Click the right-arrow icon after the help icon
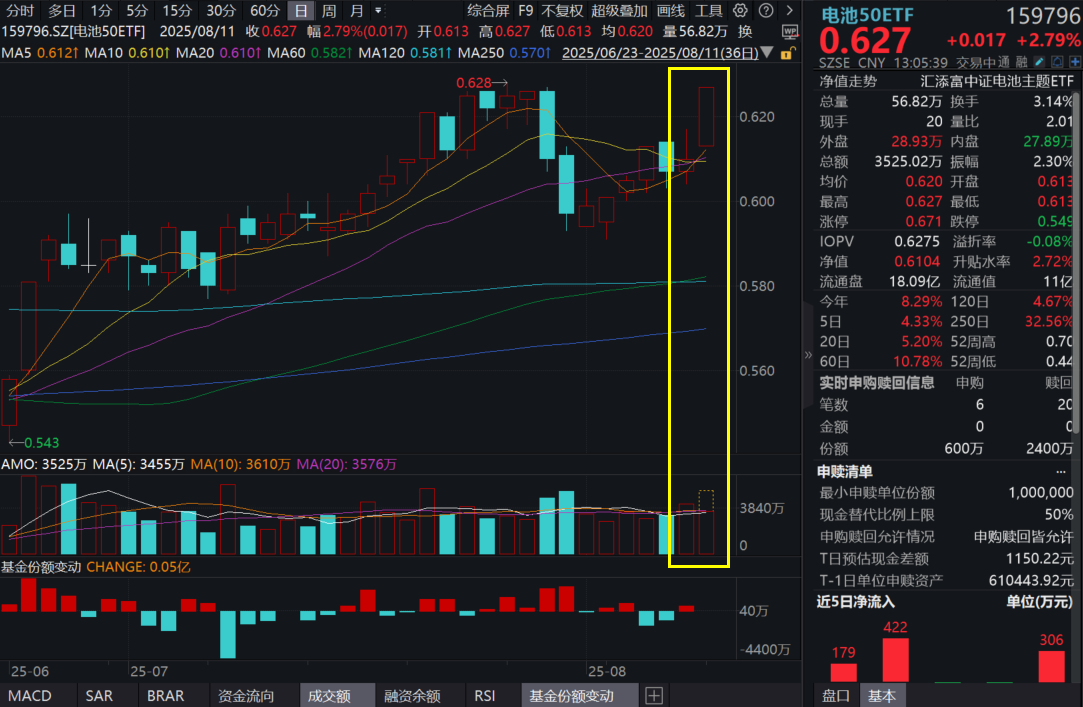This screenshot has width=1083, height=707. click(x=790, y=11)
